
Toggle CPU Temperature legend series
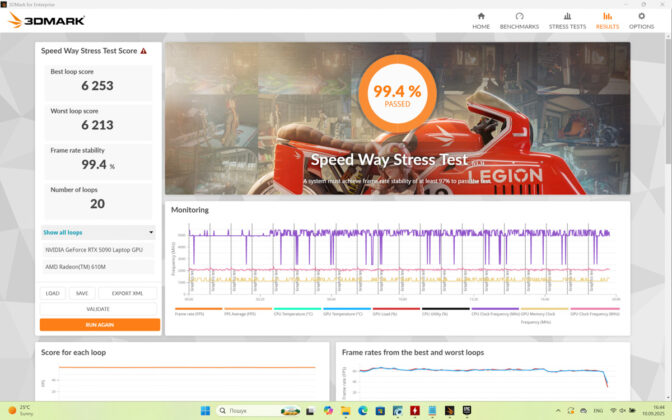point(297,312)
